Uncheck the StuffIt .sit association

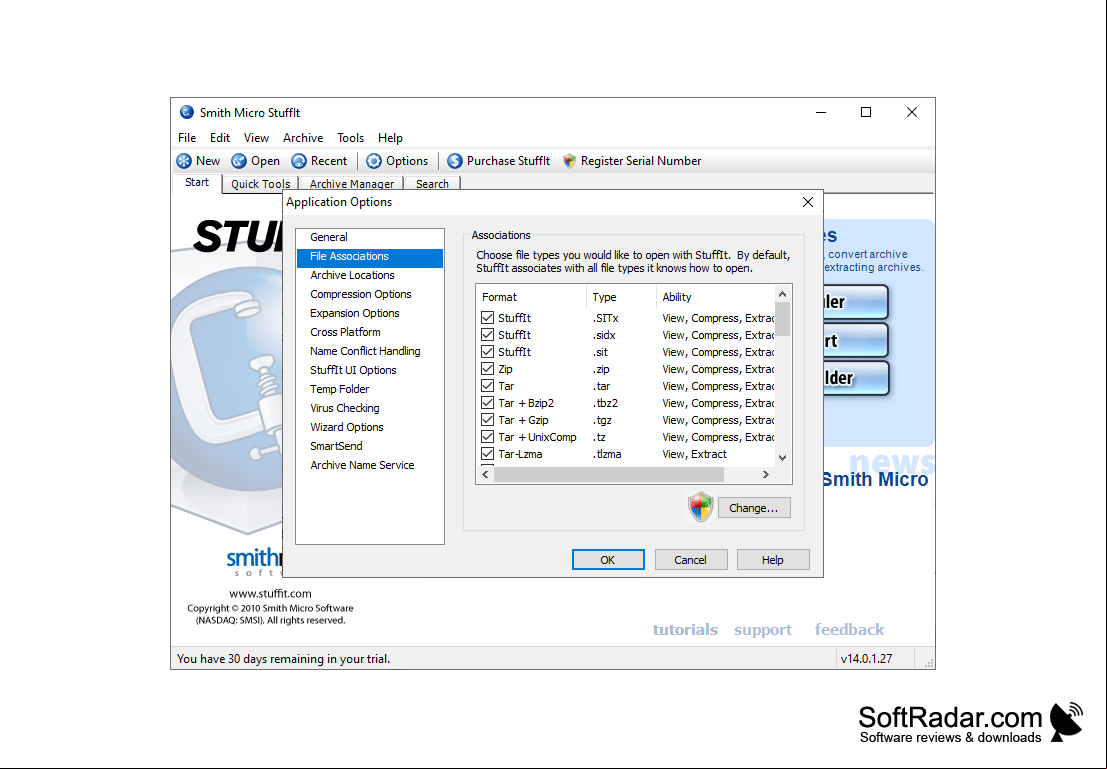(x=487, y=352)
